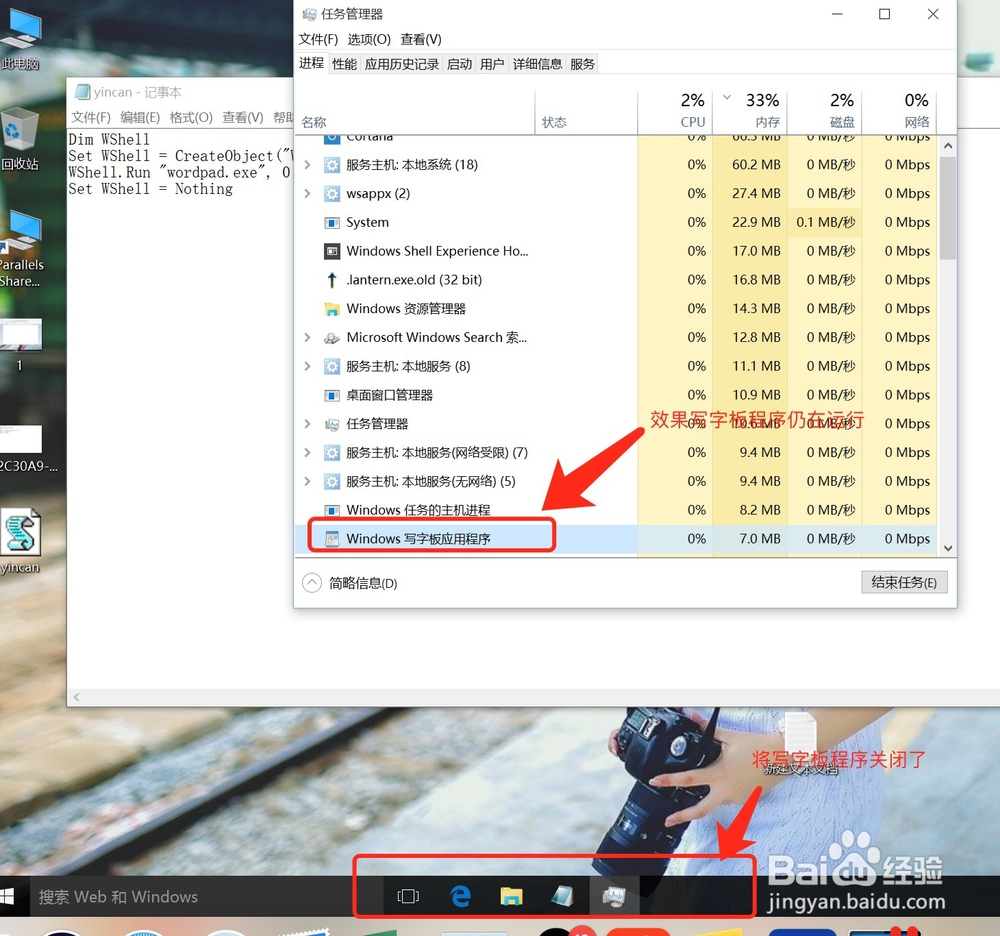Open Microsoft Edge from the taskbar
Image resolution: width=1000 pixels, height=936 pixels.
click(x=461, y=896)
